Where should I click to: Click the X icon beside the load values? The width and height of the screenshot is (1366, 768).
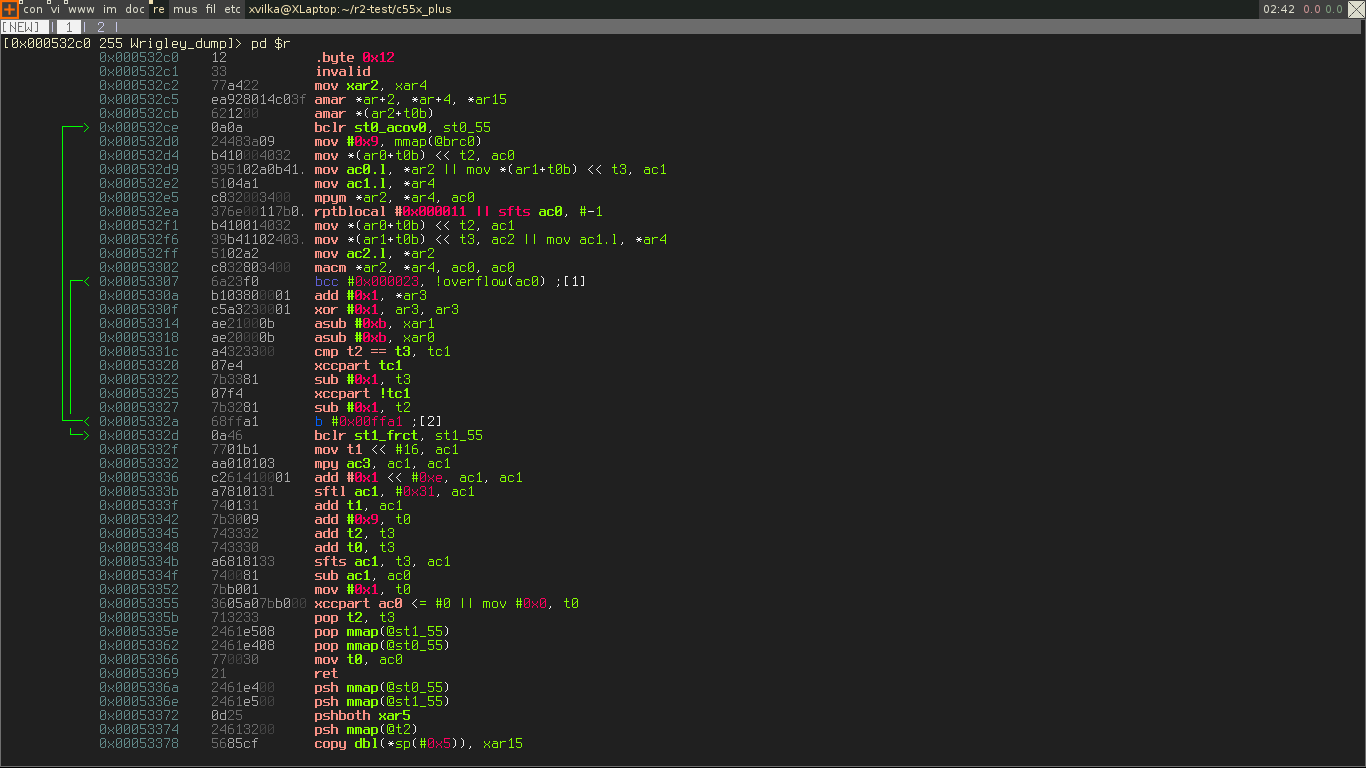click(x=1356, y=9)
